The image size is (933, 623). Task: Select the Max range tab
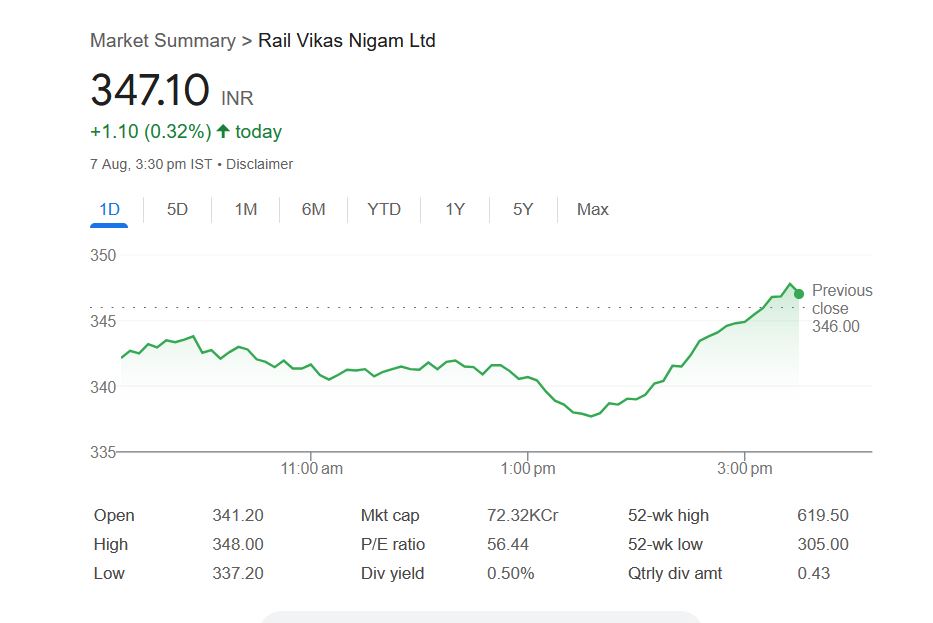point(592,209)
